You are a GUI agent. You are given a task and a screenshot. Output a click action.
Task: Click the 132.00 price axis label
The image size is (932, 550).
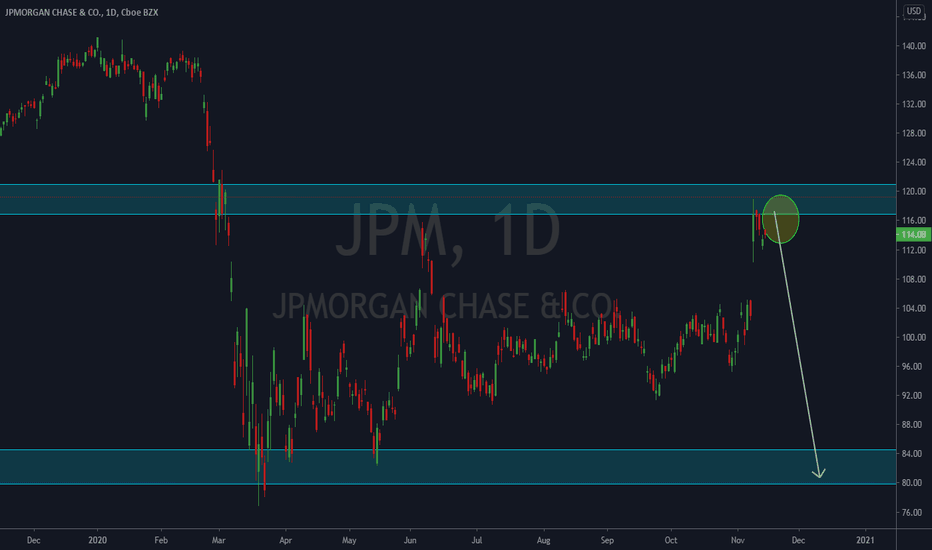coord(914,104)
